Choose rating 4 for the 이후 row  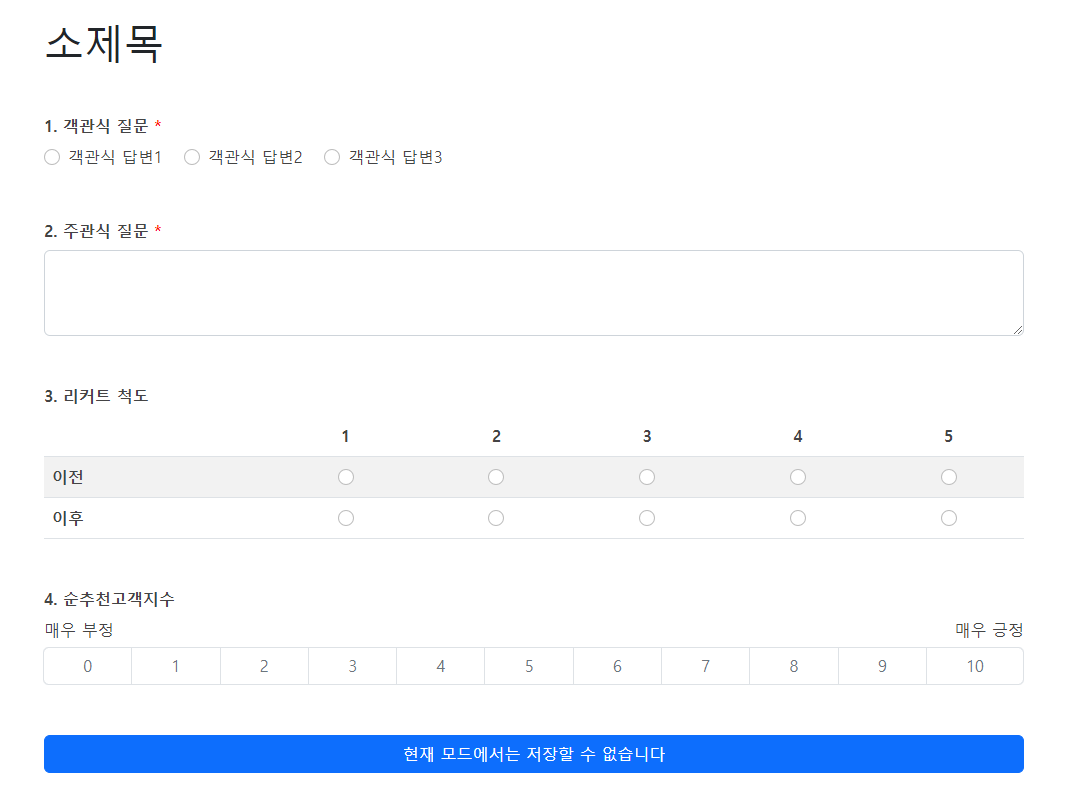click(798, 518)
